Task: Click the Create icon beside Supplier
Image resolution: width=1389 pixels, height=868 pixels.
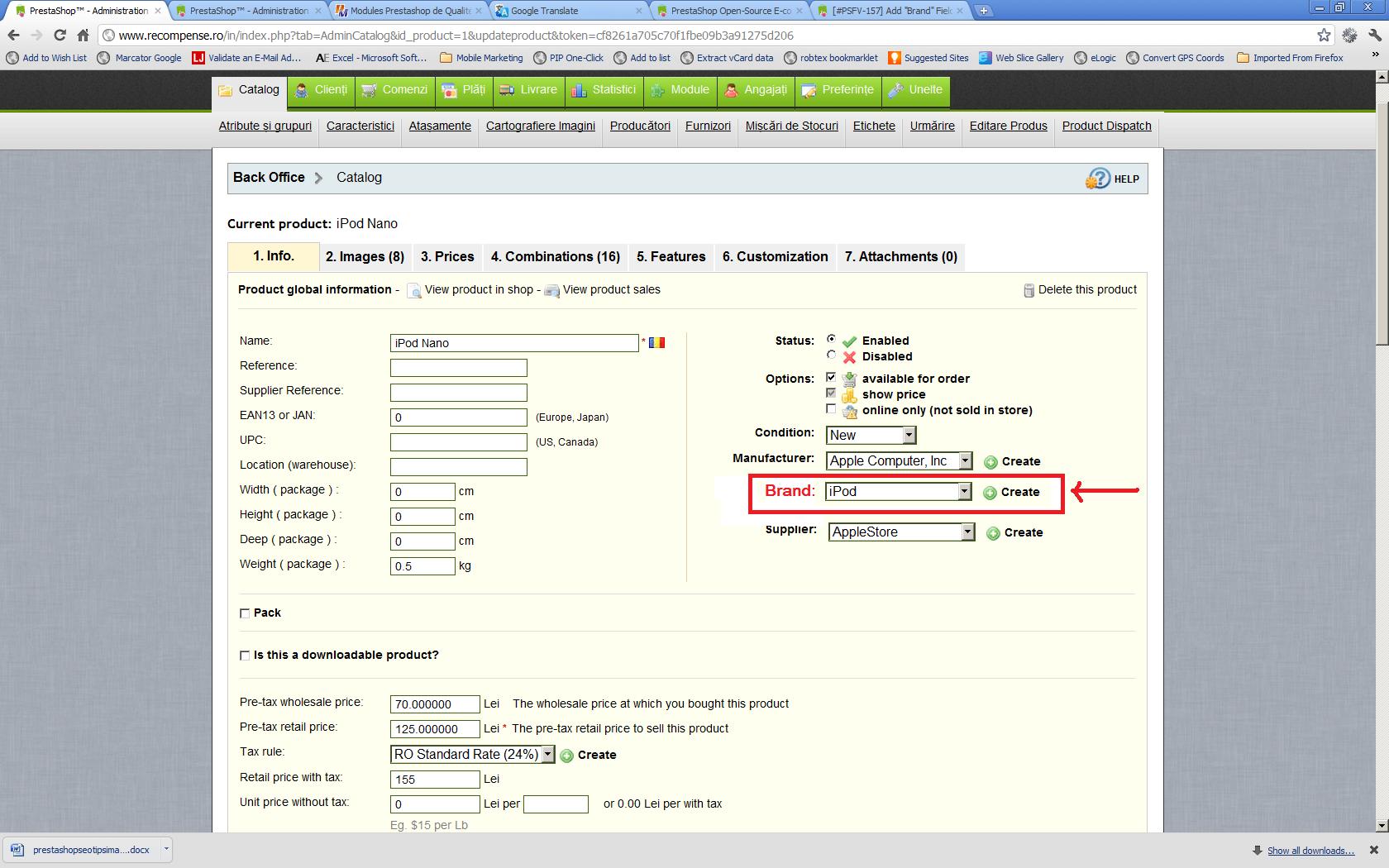Action: point(993,533)
